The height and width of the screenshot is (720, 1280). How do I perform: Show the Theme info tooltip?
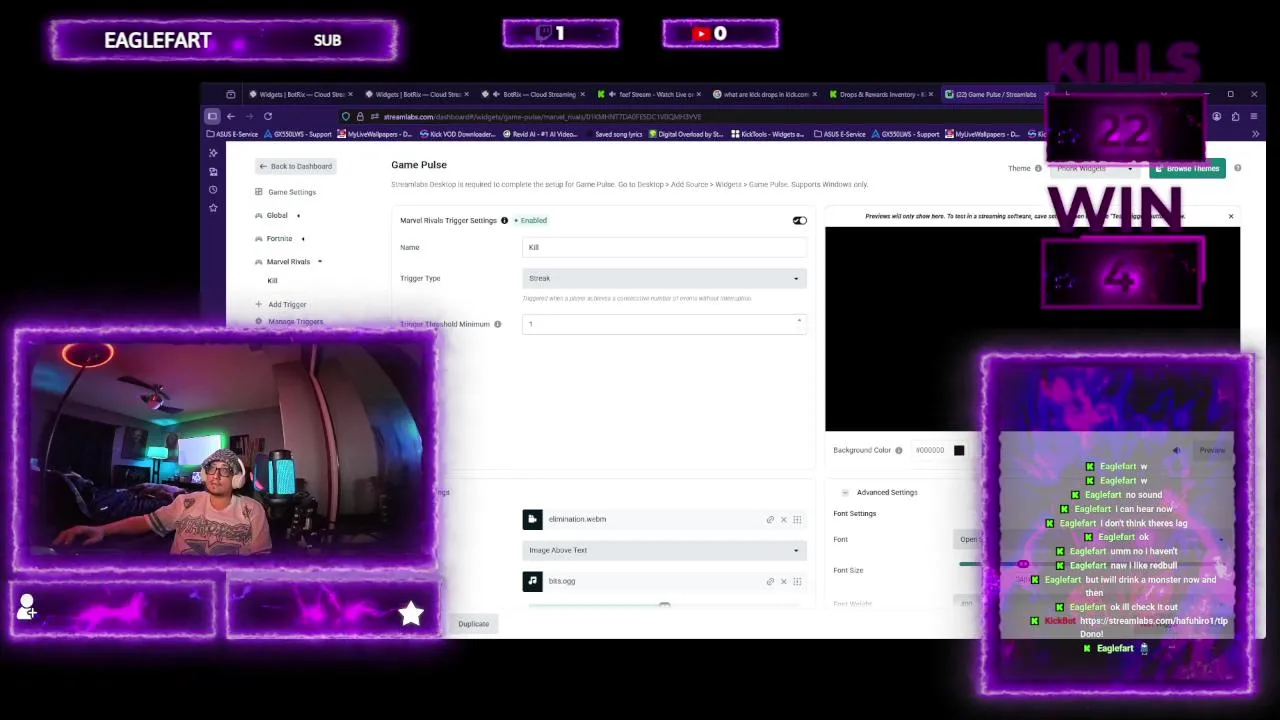pyautogui.click(x=1038, y=168)
